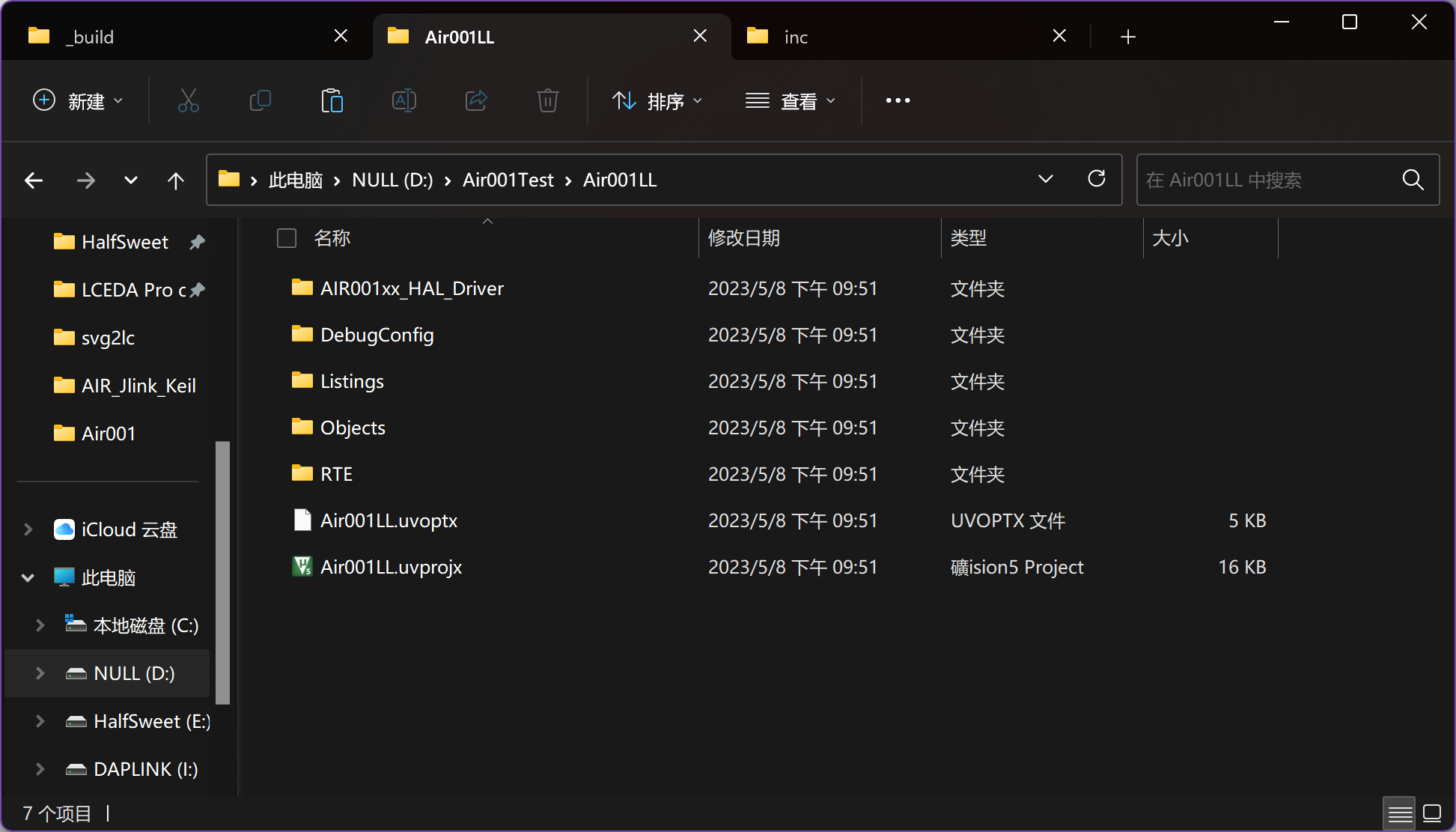
Task: Click the Refresh icon beside address bar
Action: point(1096,179)
